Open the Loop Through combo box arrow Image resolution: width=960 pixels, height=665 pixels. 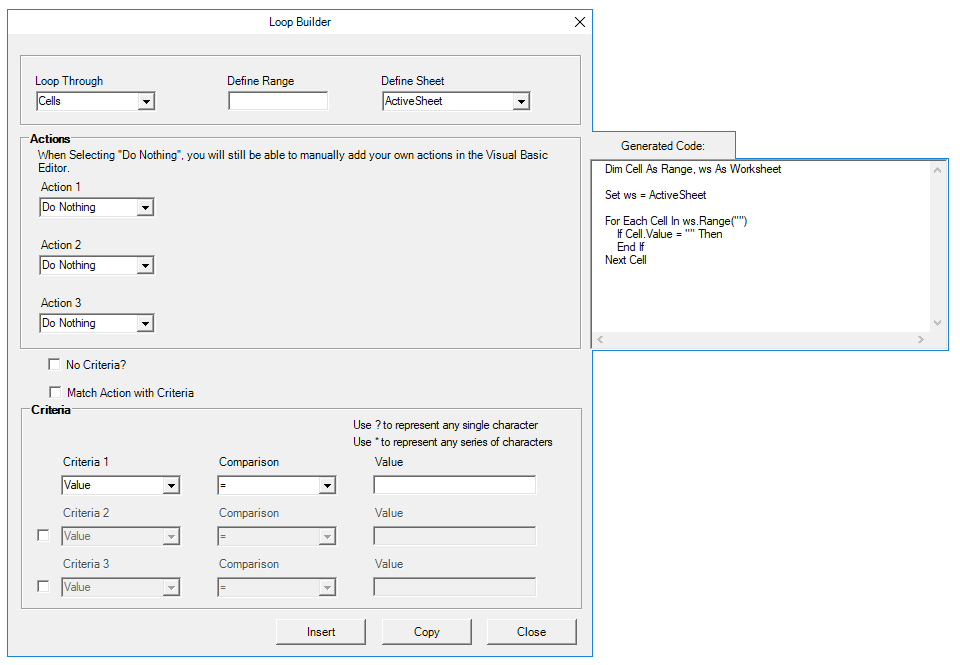[146, 101]
